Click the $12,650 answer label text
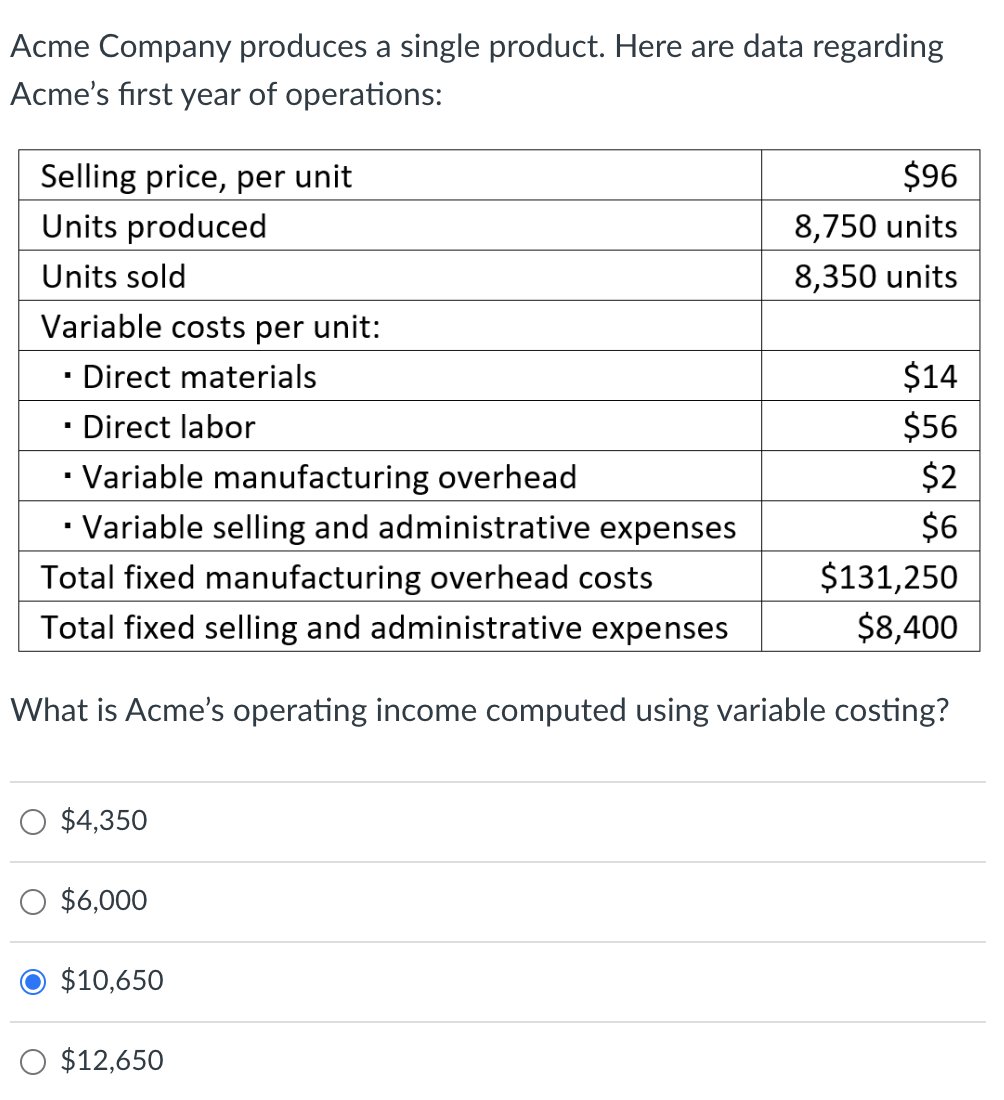The height and width of the screenshot is (1100, 1004). coord(110,1060)
